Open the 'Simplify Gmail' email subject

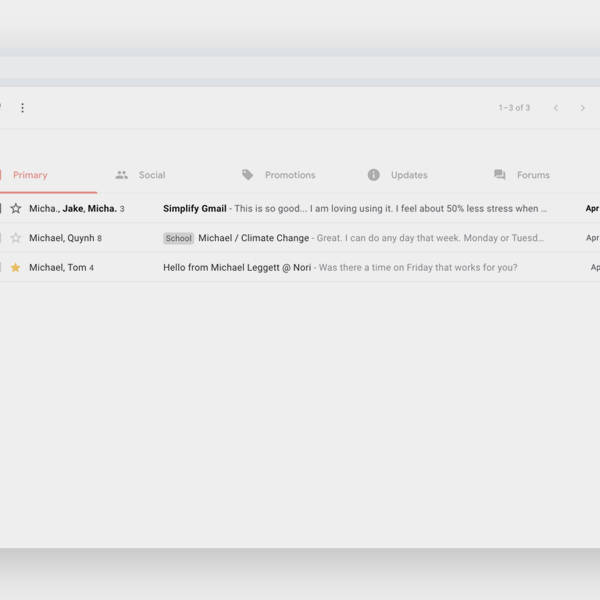[195, 209]
